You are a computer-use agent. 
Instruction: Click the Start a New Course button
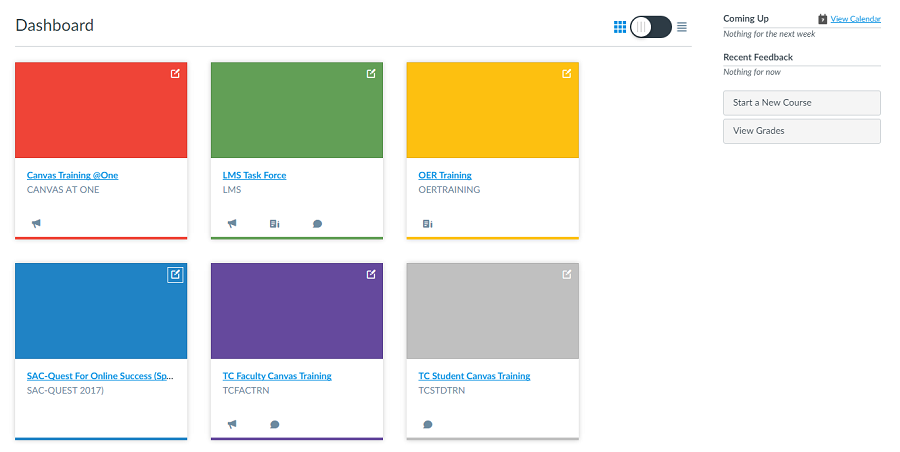point(801,103)
